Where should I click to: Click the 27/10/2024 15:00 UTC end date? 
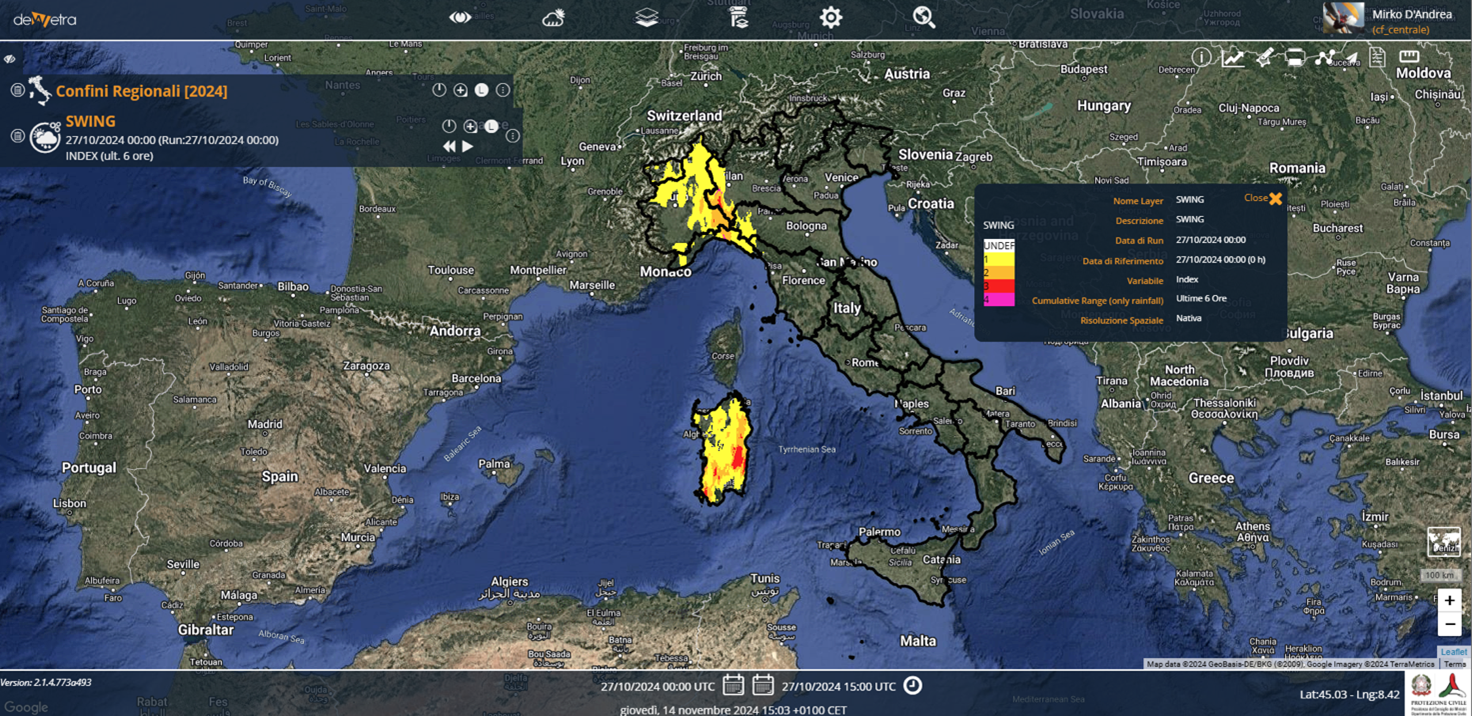(839, 687)
